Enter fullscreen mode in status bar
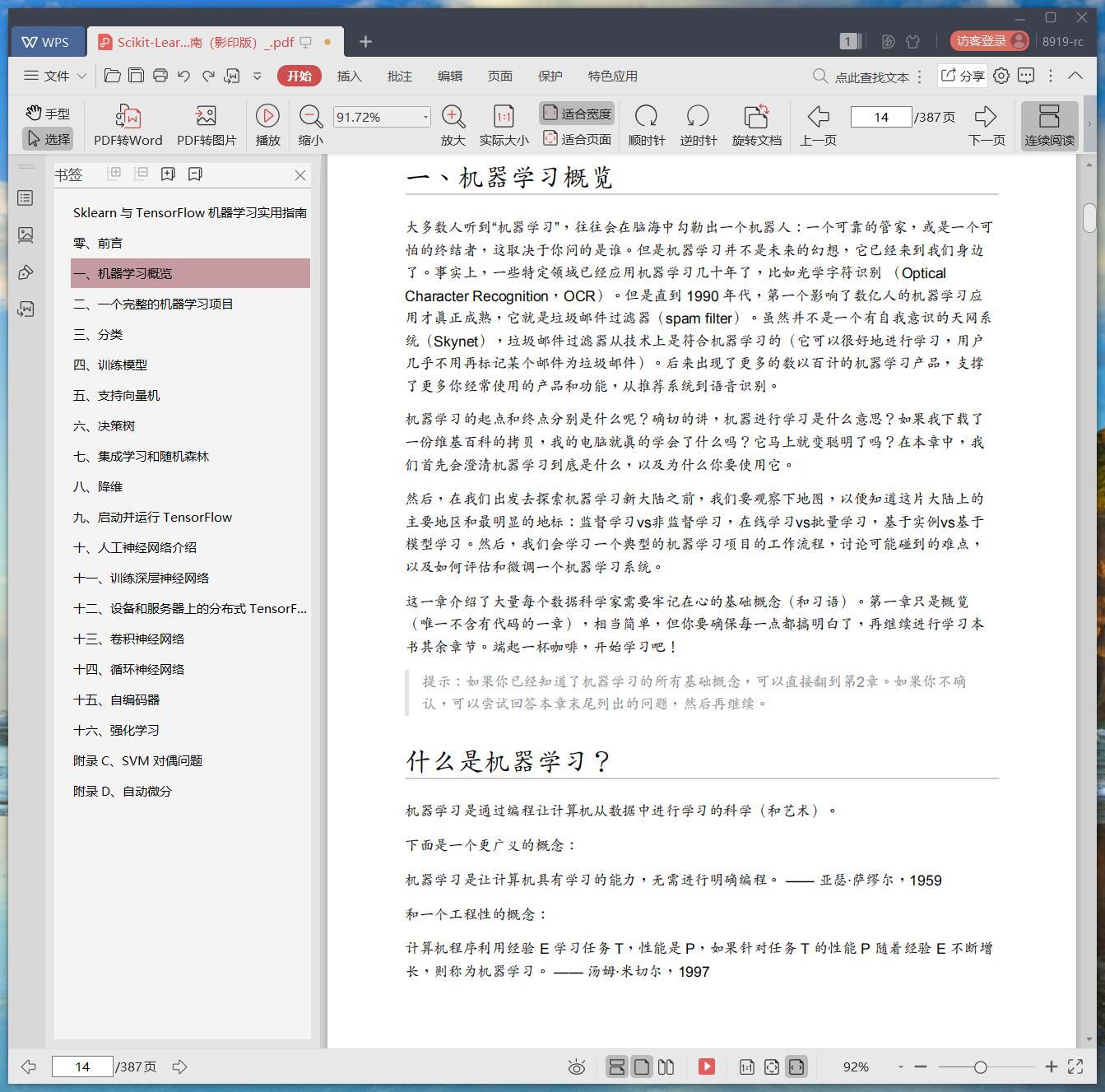Viewport: 1105px width, 1092px height. (1075, 1066)
